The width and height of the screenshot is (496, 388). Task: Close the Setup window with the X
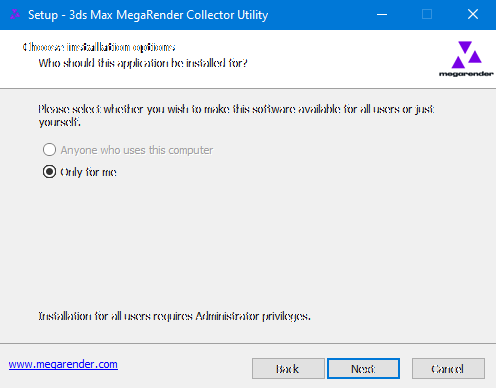[x=473, y=15]
